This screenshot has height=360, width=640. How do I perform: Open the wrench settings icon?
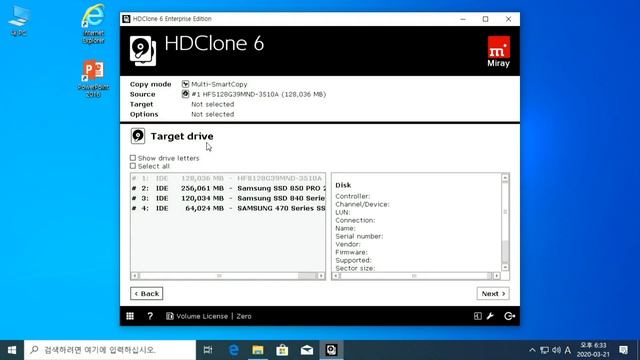[490, 316]
